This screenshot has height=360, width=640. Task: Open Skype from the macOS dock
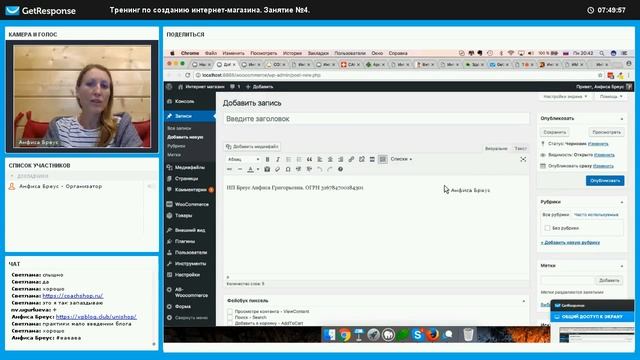coord(417,335)
